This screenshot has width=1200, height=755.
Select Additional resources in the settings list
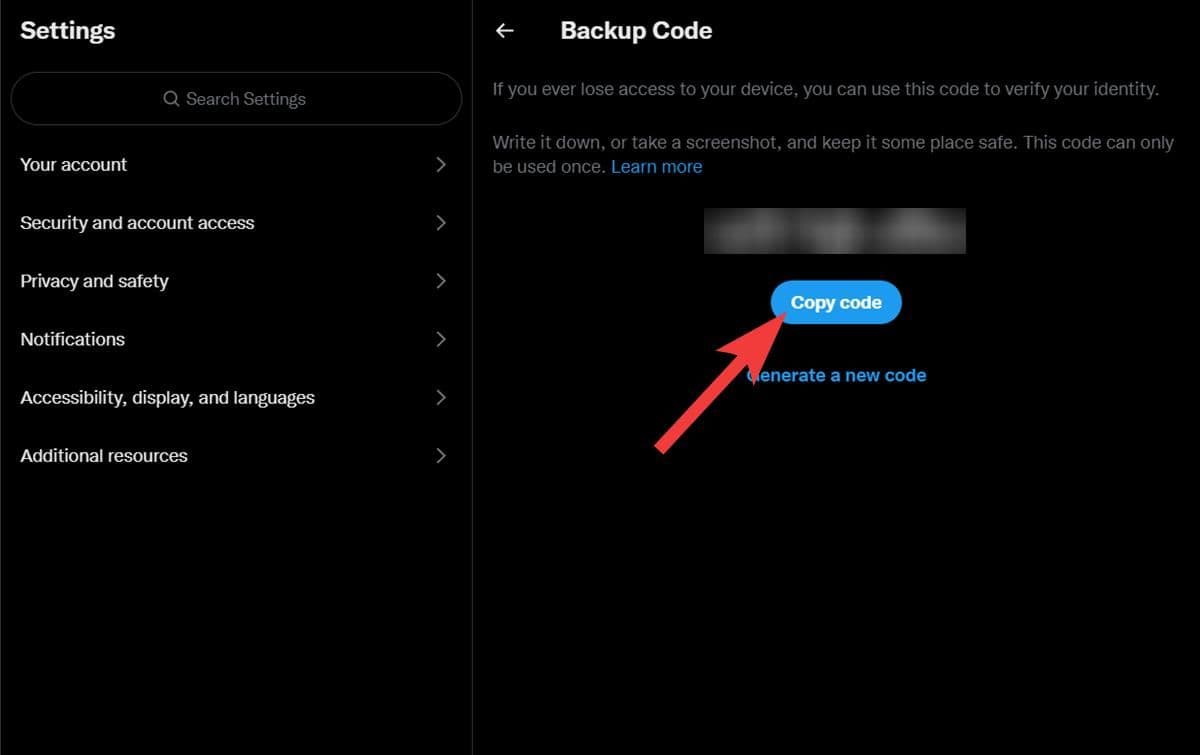click(104, 455)
